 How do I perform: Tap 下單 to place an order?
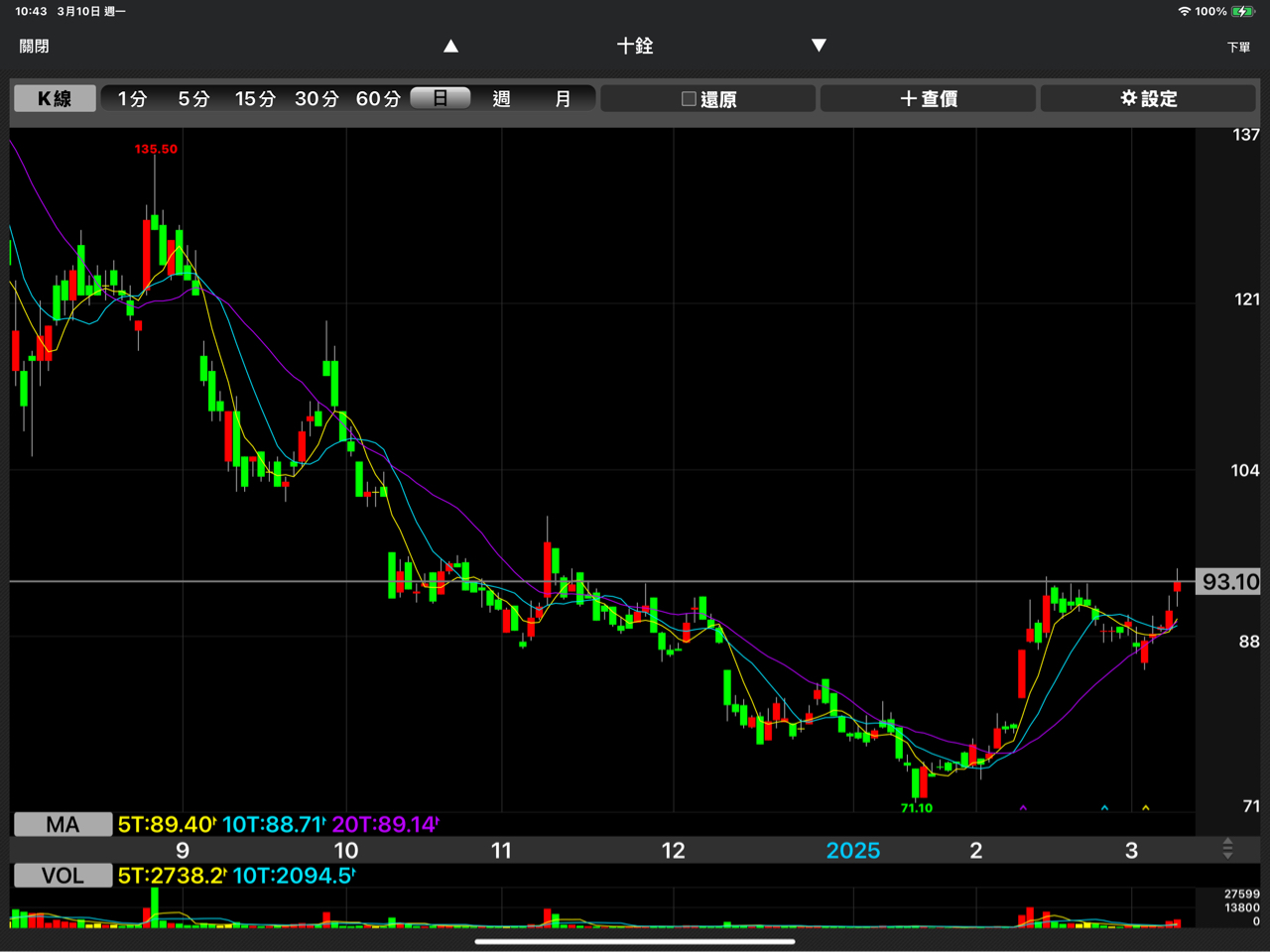coord(1238,47)
